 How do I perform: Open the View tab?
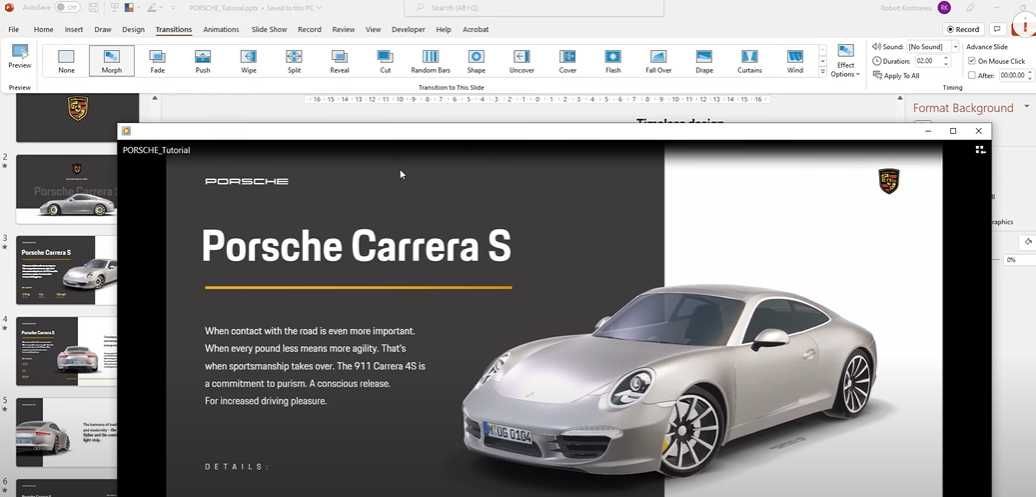(x=373, y=29)
